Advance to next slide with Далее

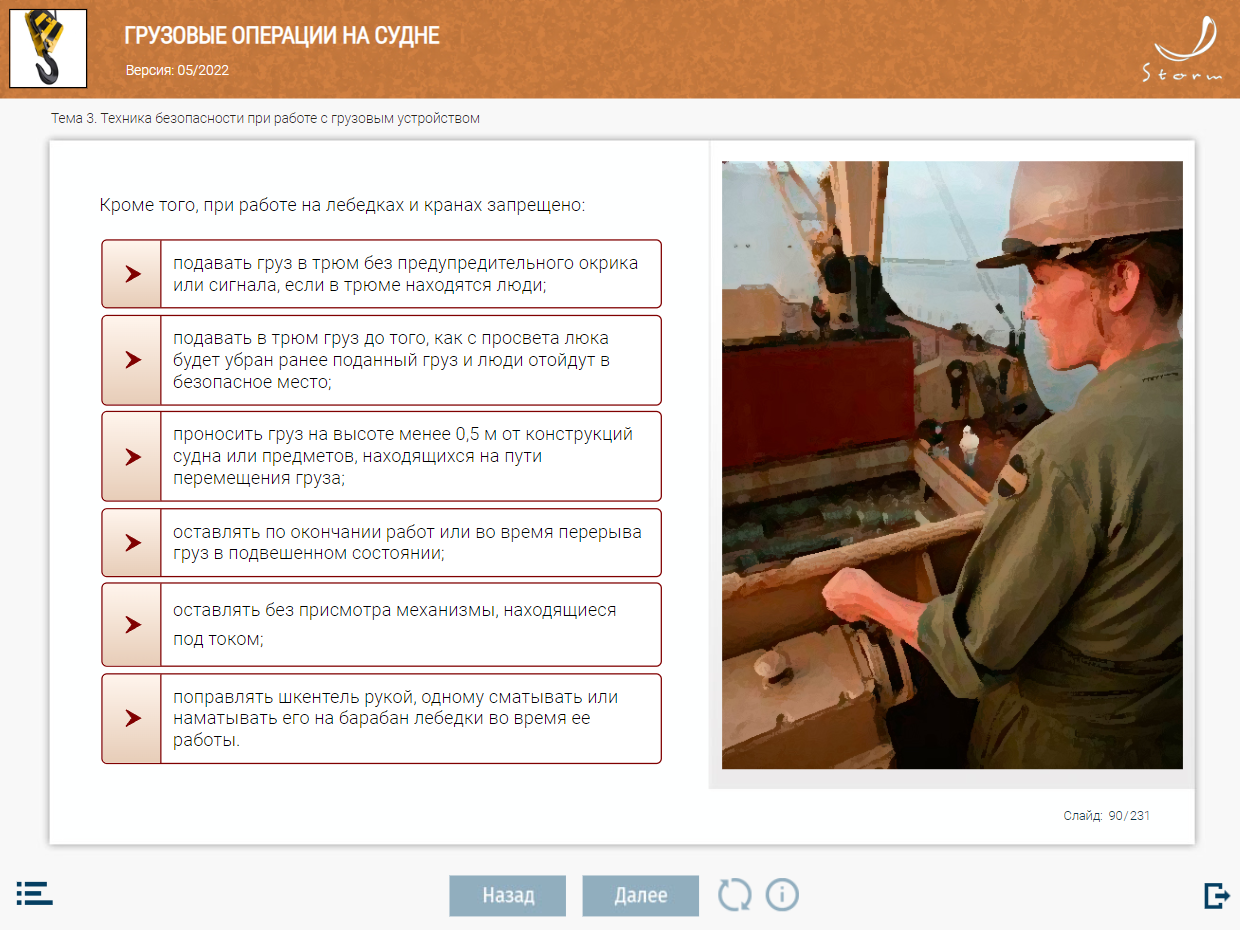(641, 896)
